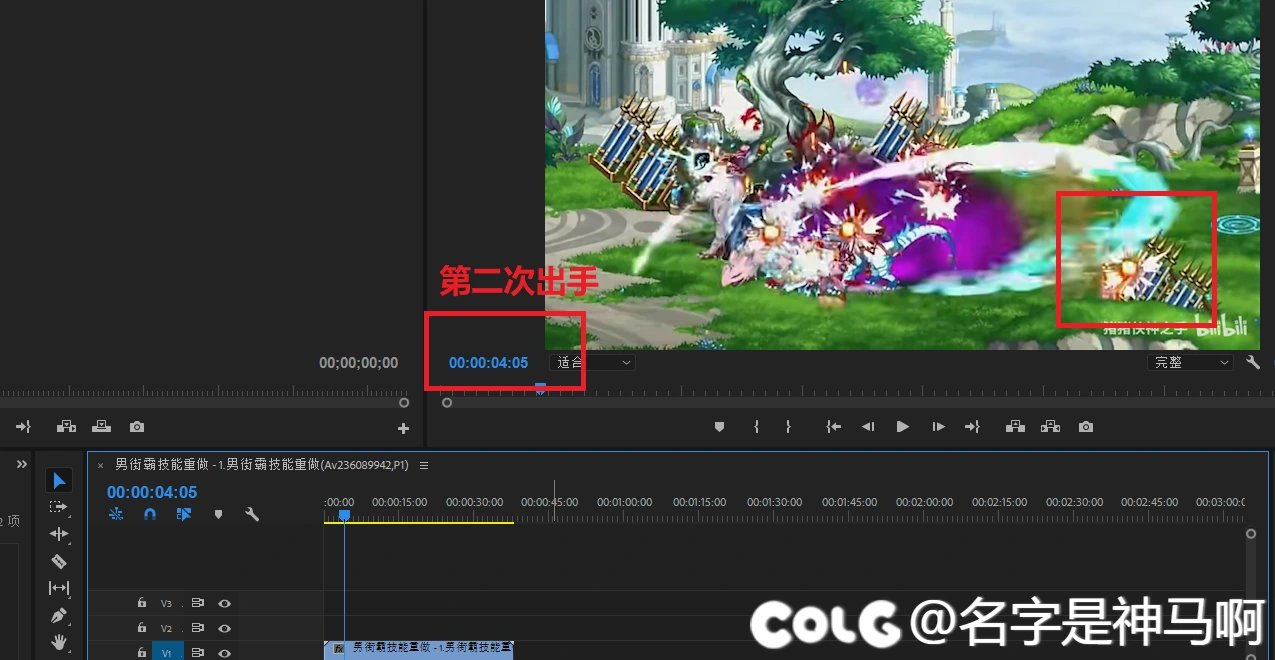
Task: Click 00:00:15:00 on the timeline ruler
Action: point(399,502)
